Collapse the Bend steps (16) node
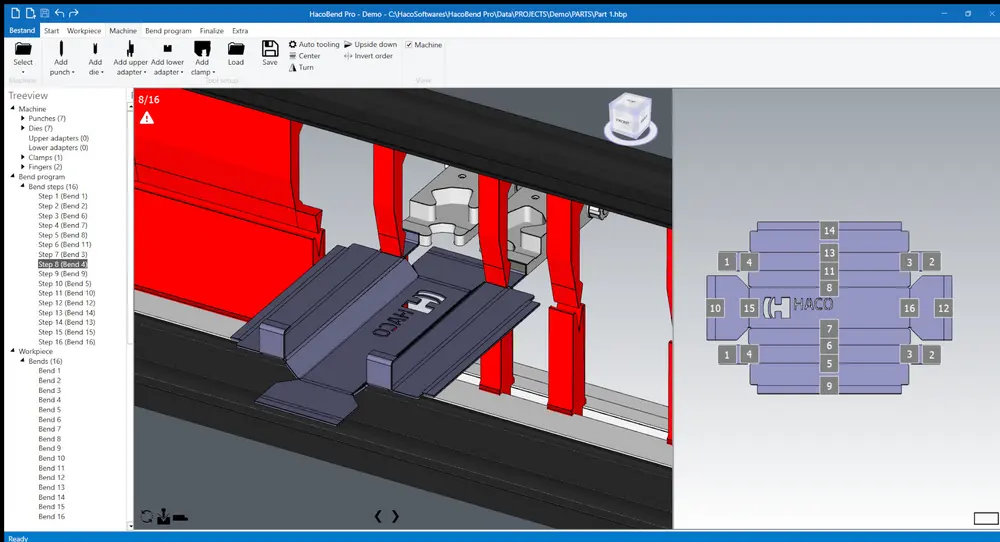The height and width of the screenshot is (542, 1000). 23,187
